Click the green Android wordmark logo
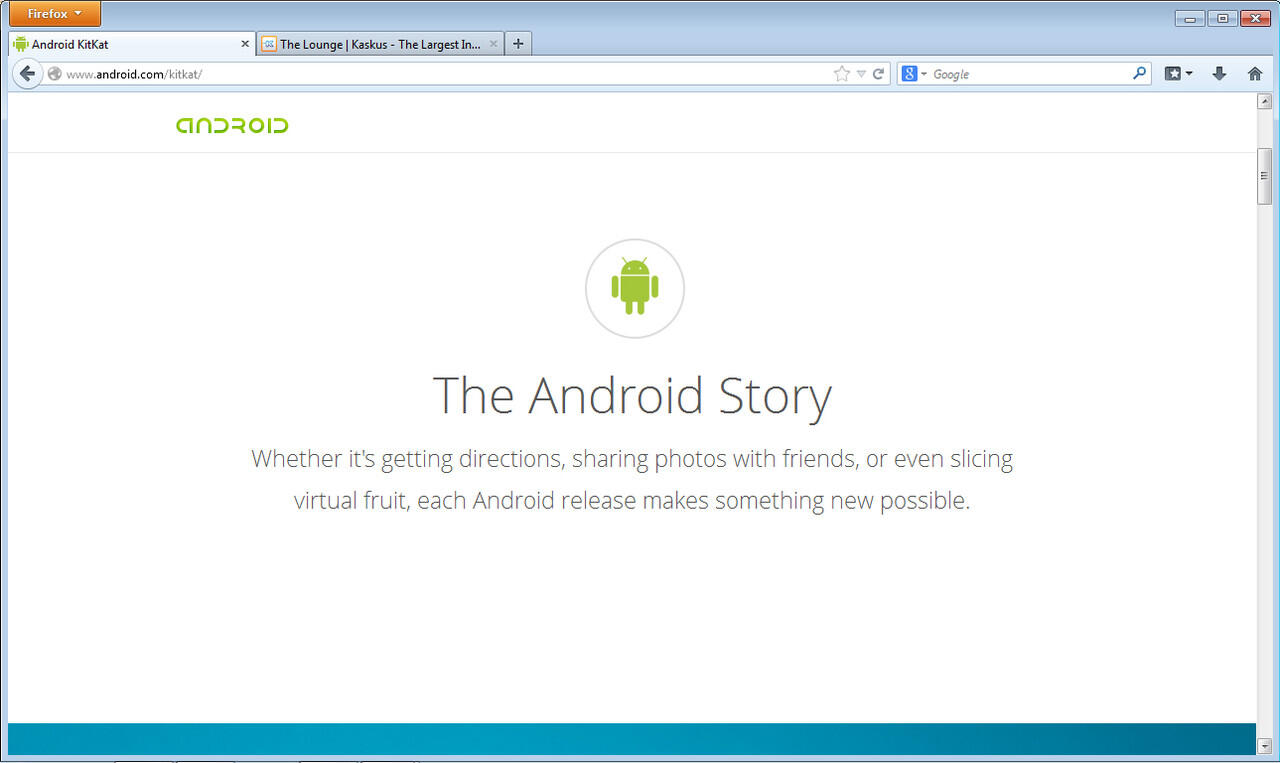The height and width of the screenshot is (763, 1280). click(232, 126)
